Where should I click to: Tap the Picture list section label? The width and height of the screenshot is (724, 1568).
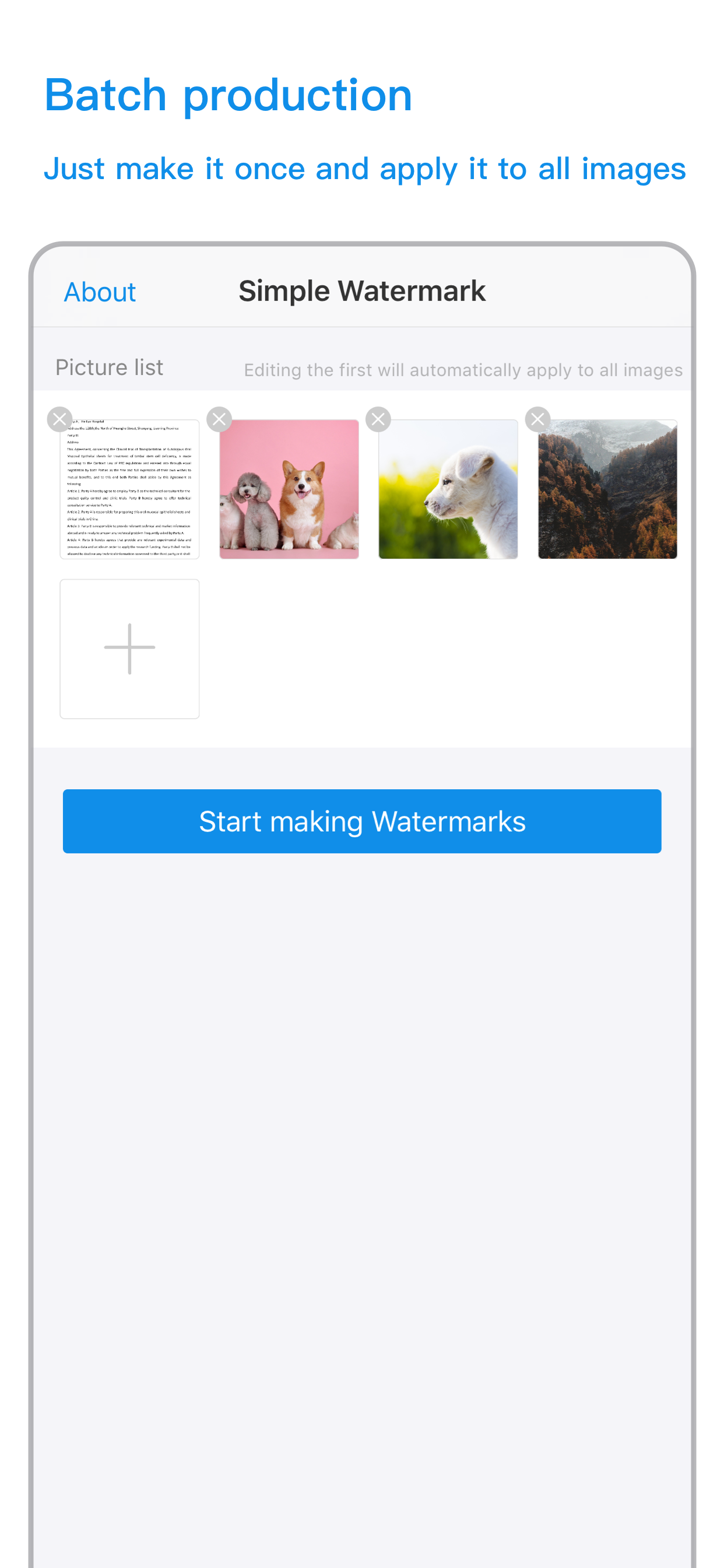(x=110, y=367)
